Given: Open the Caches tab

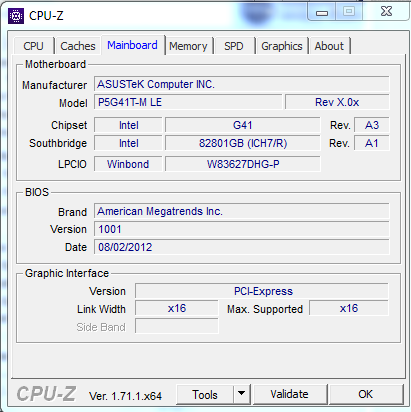Looking at the screenshot, I should tap(78, 46).
